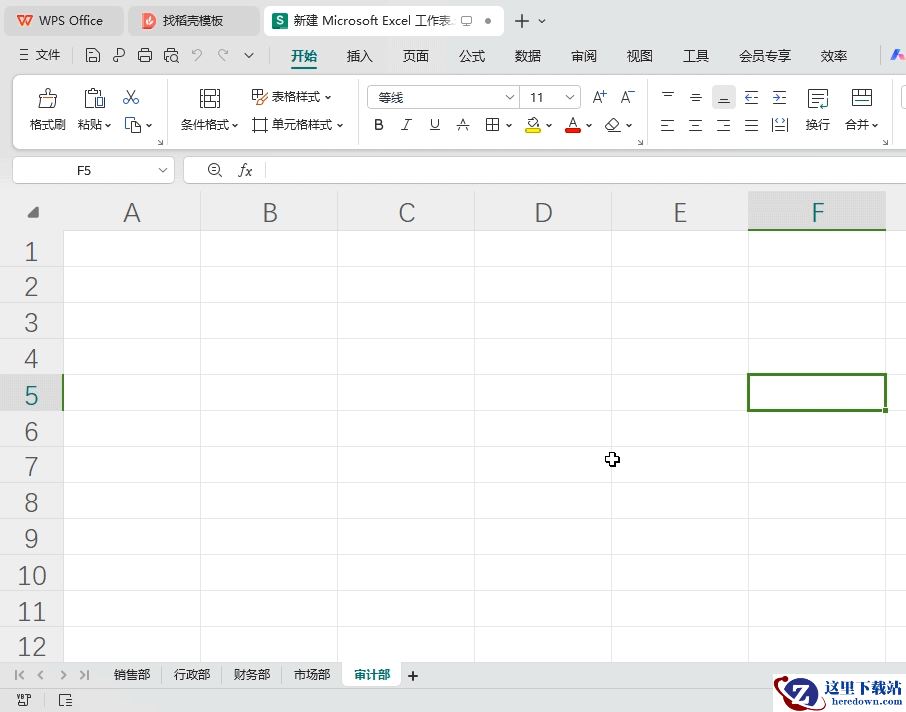The height and width of the screenshot is (712, 906).
Task: Switch to the WPS Office home tab
Action: (x=63, y=21)
